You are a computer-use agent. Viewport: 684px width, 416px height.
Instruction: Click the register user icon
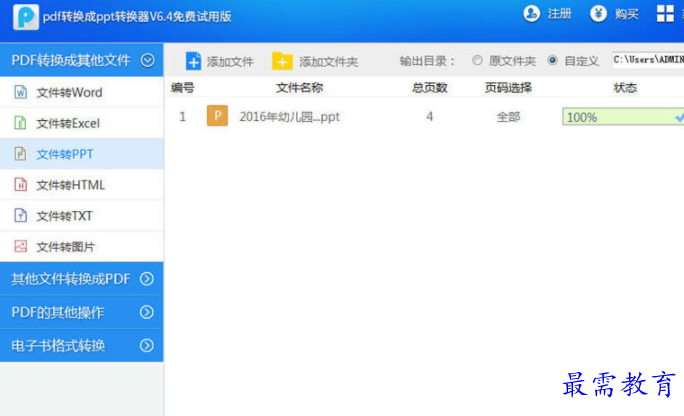point(531,14)
